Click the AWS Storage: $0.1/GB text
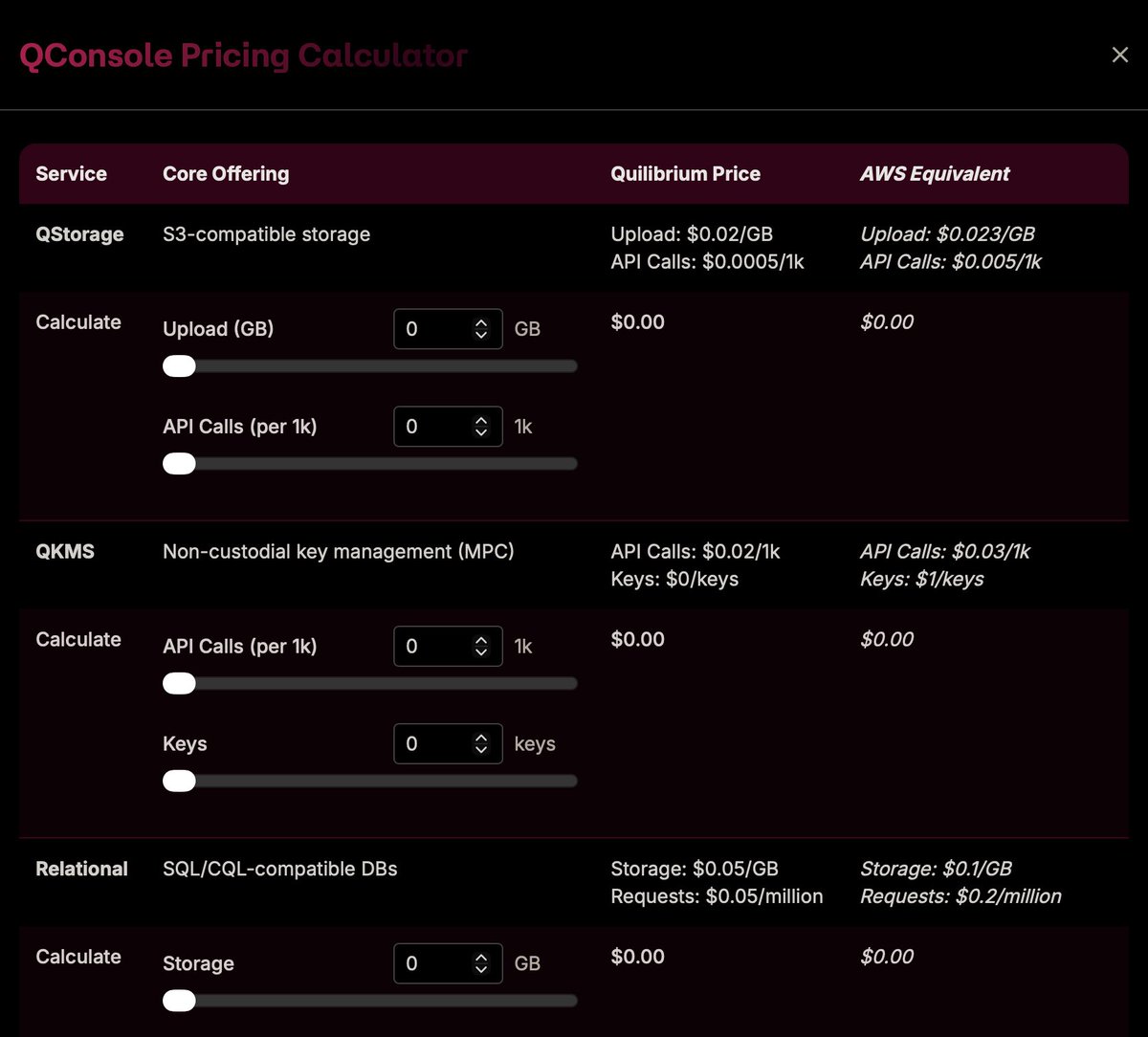This screenshot has height=1037, width=1148. (x=936, y=869)
